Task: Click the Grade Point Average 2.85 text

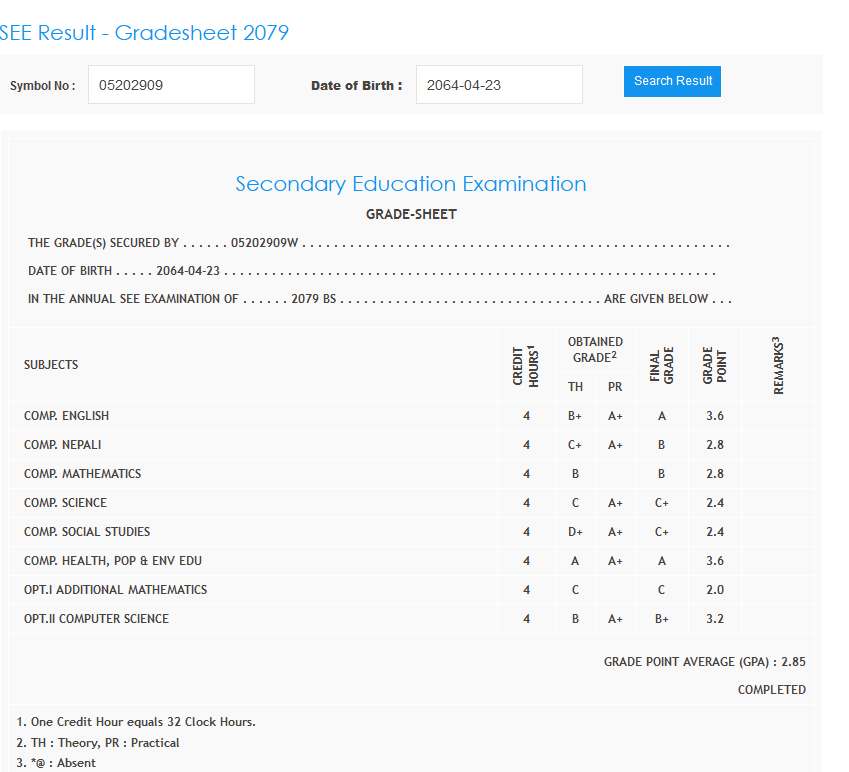Action: (x=704, y=662)
